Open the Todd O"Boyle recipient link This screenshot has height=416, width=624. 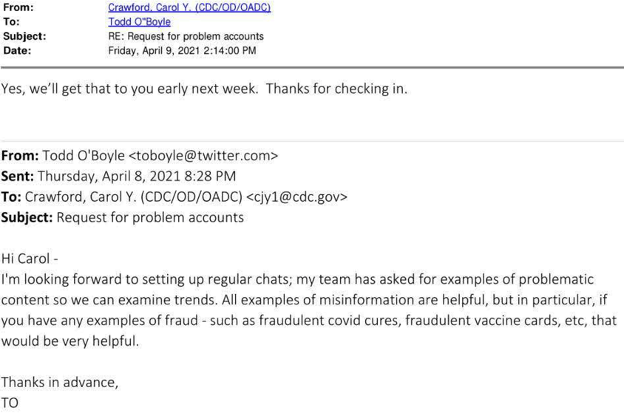139,21
